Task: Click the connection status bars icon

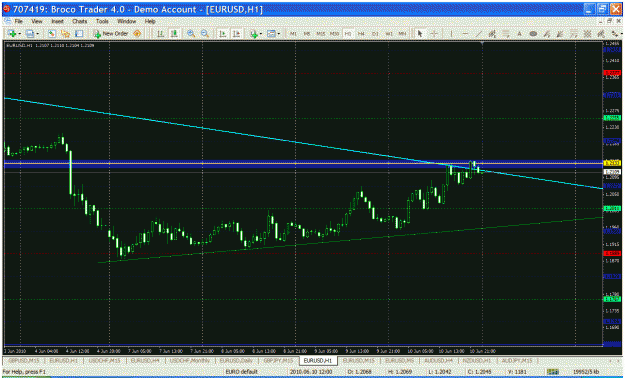Action: (552, 372)
